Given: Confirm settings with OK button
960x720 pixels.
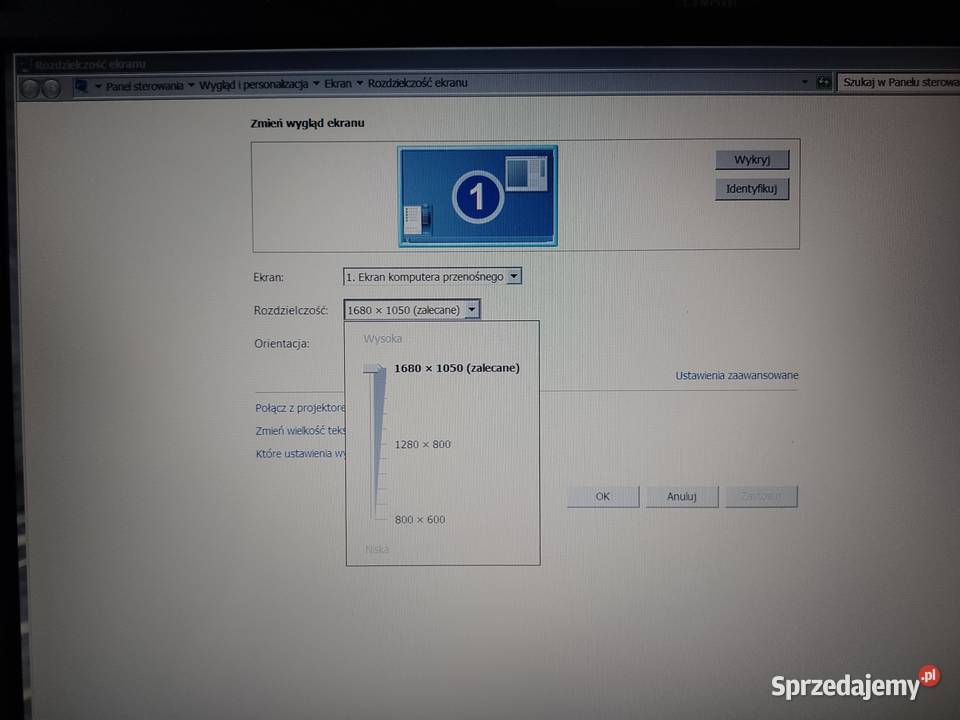Looking at the screenshot, I should (602, 496).
